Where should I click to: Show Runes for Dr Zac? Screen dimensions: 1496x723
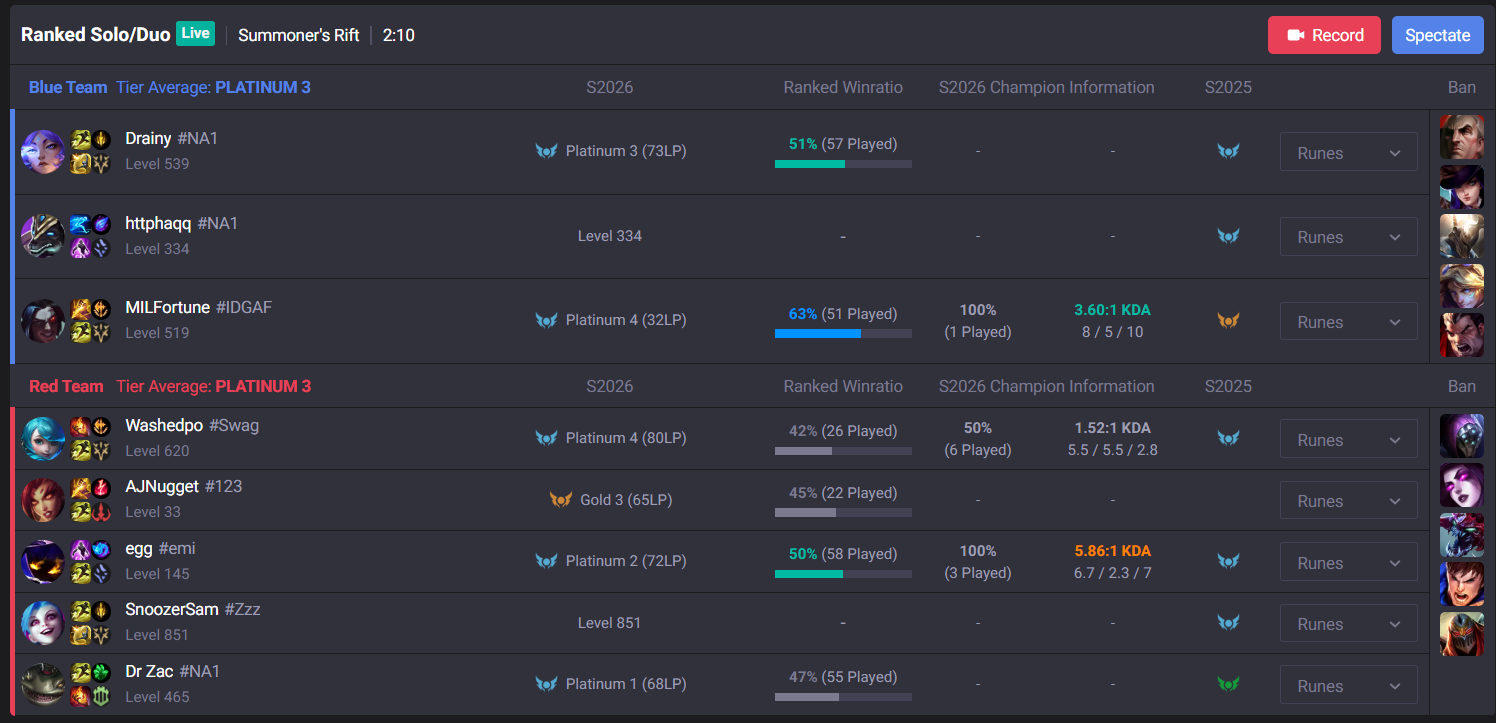[x=1349, y=686]
